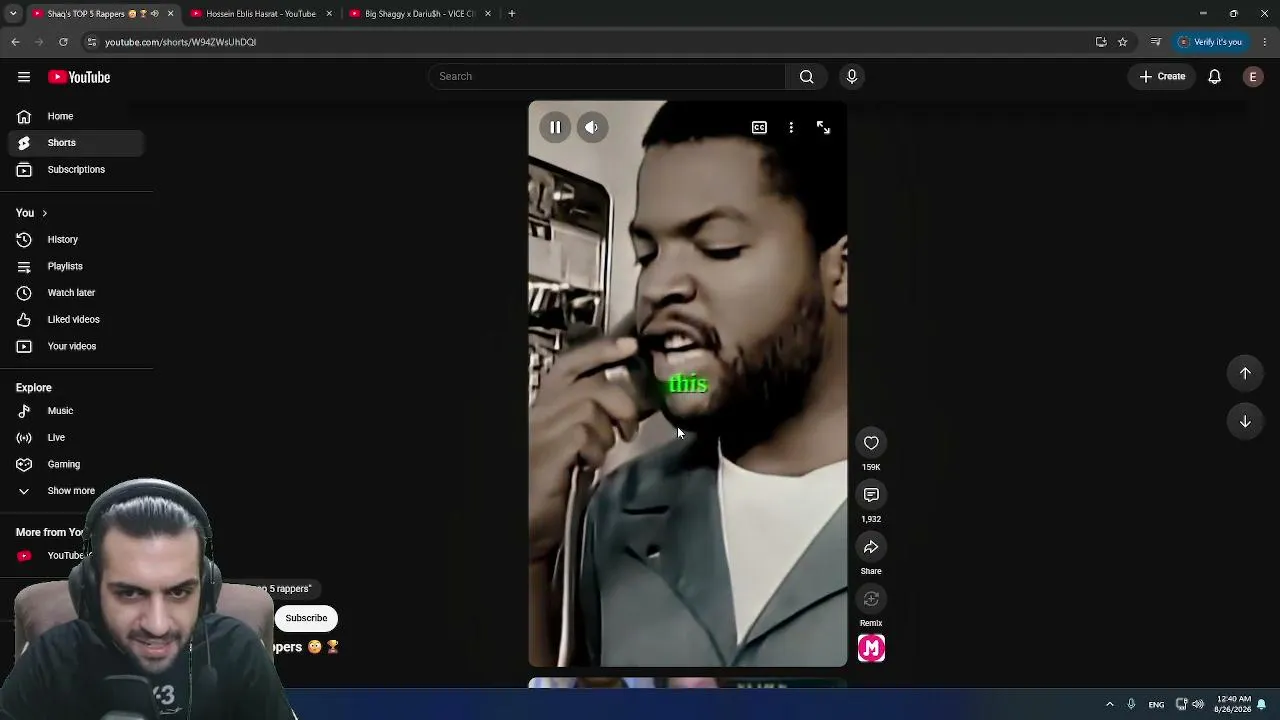
Task: Close the Shaq's TOP 5 Rappers tab
Action: coord(170,14)
